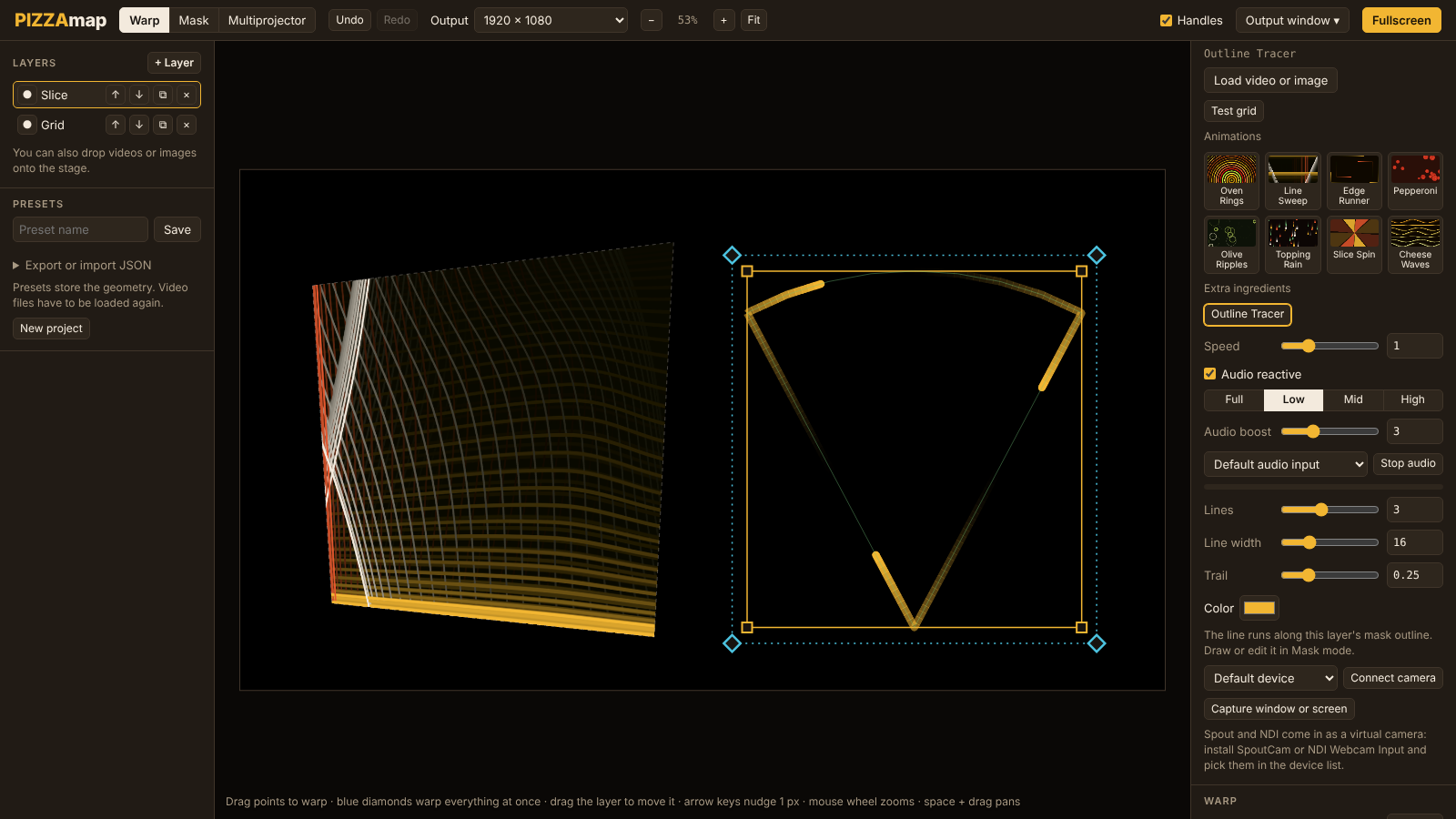Image resolution: width=1456 pixels, height=819 pixels.
Task: Uncheck the Handles checkbox
Action: (1166, 20)
